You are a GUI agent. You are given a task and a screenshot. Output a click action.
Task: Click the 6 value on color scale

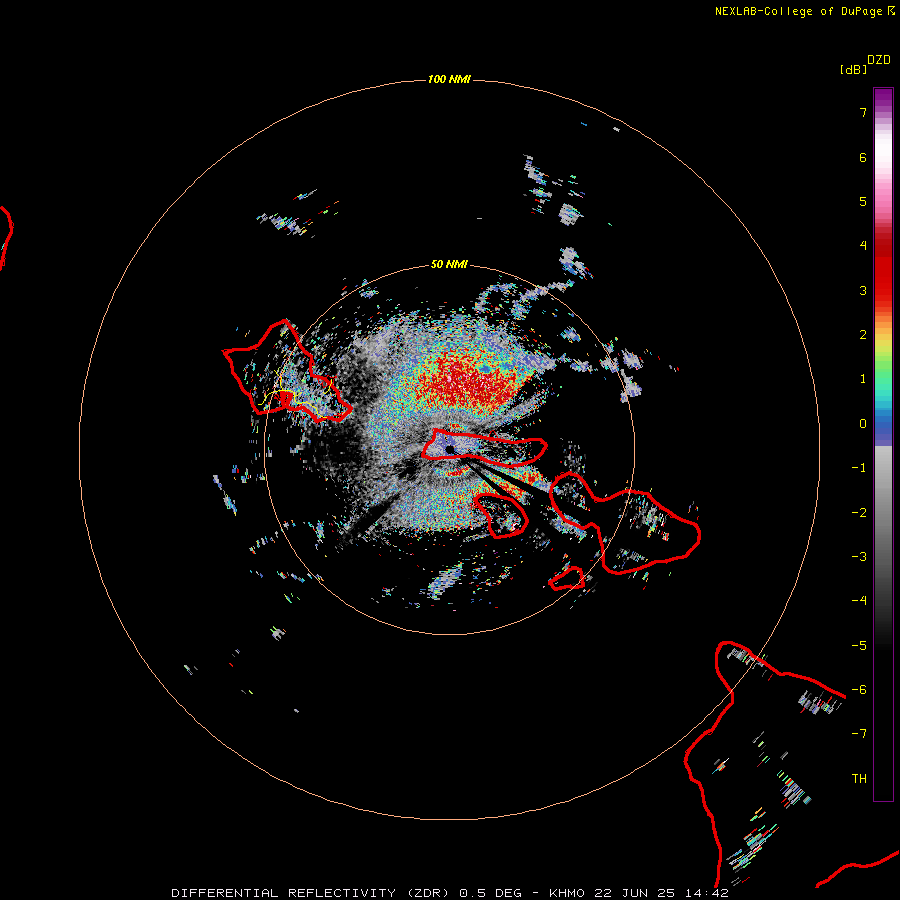click(x=863, y=157)
